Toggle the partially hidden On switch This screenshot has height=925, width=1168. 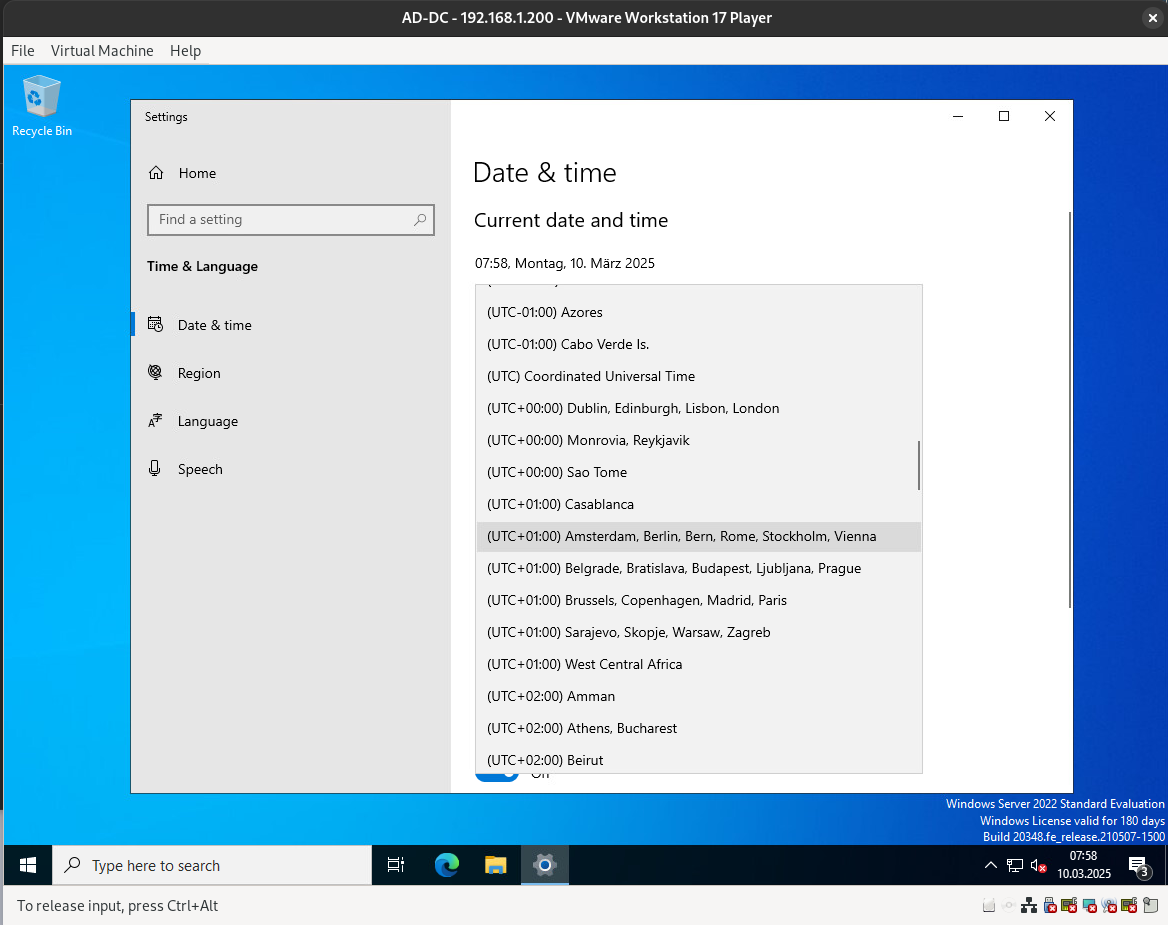point(496,775)
